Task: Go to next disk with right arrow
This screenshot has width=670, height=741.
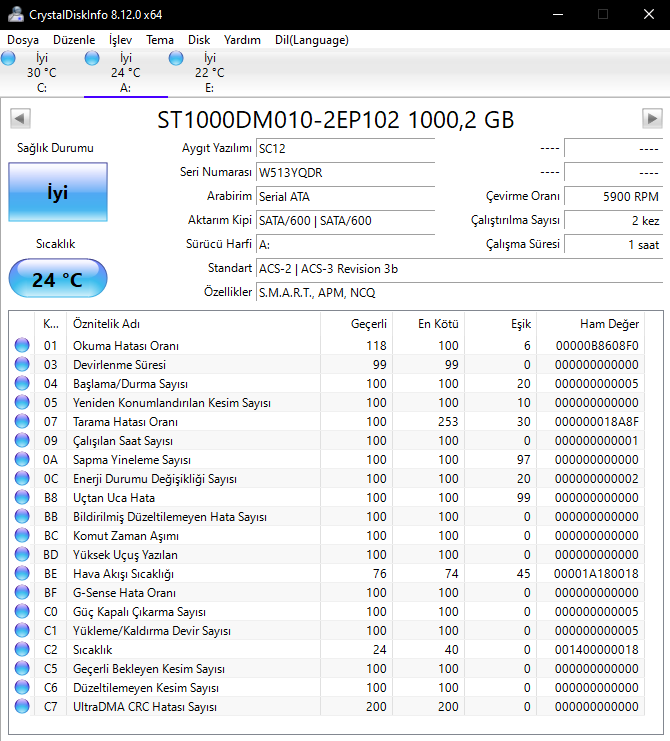Action: coord(652,118)
